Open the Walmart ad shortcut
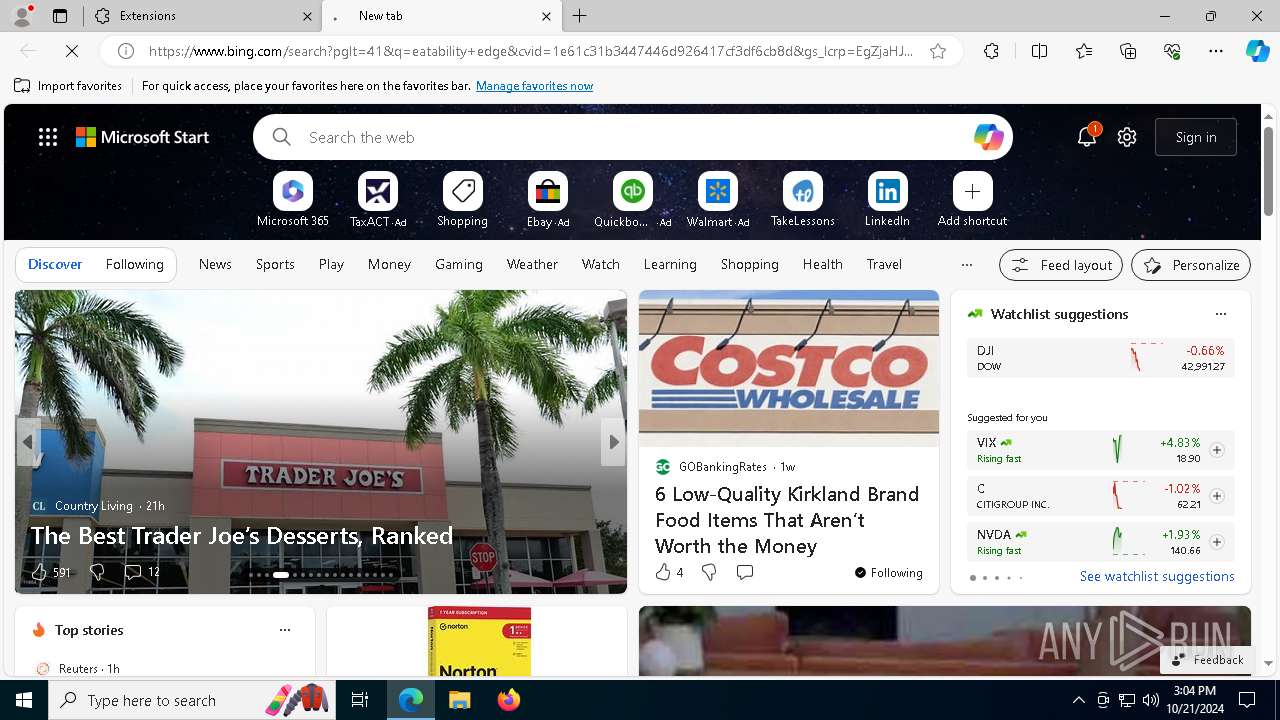Image resolution: width=1280 pixels, height=720 pixels. tap(717, 200)
